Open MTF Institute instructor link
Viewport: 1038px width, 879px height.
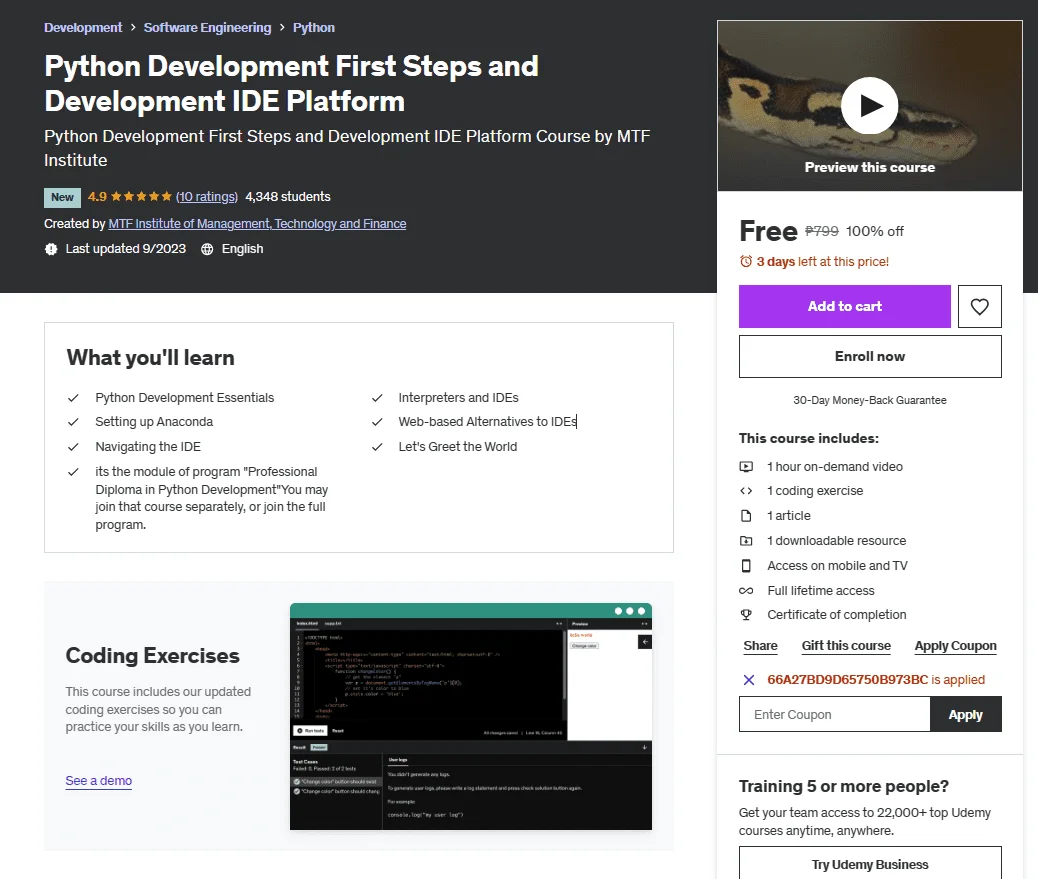click(x=258, y=224)
